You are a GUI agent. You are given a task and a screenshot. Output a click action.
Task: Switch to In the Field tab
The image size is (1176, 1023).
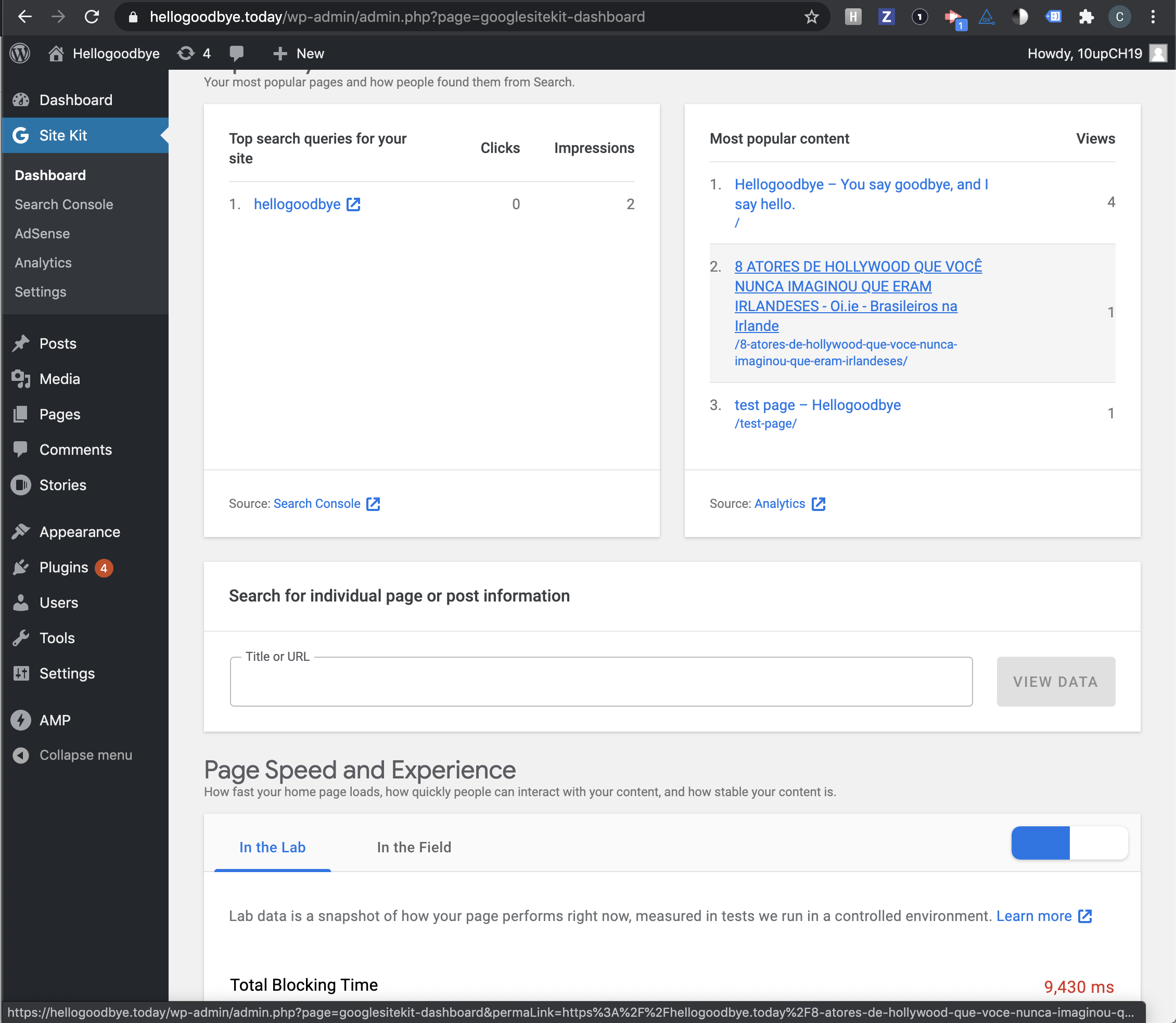tap(414, 847)
